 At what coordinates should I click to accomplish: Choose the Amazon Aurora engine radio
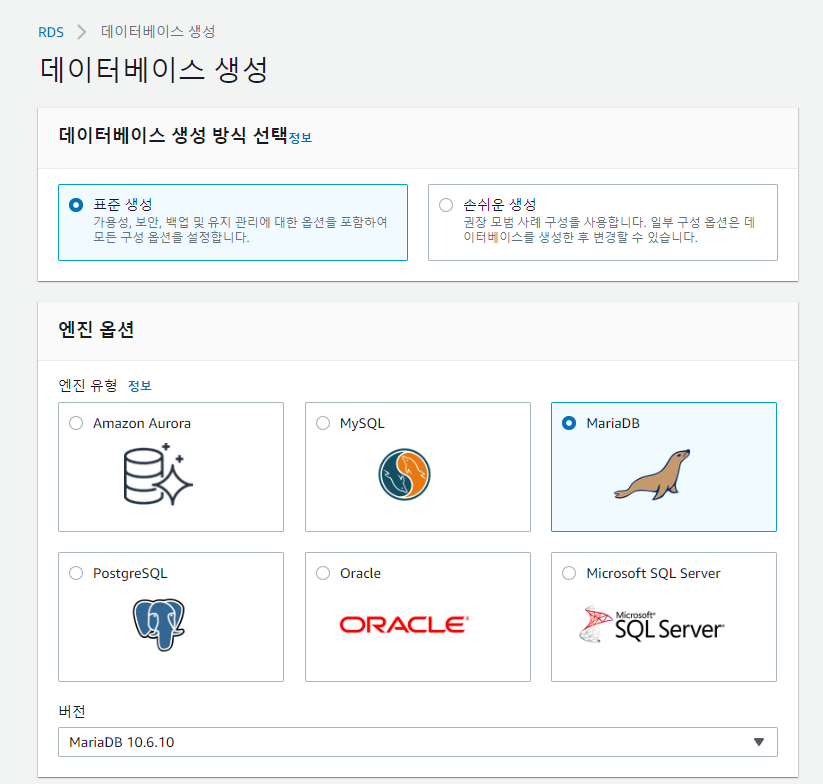click(x=76, y=423)
